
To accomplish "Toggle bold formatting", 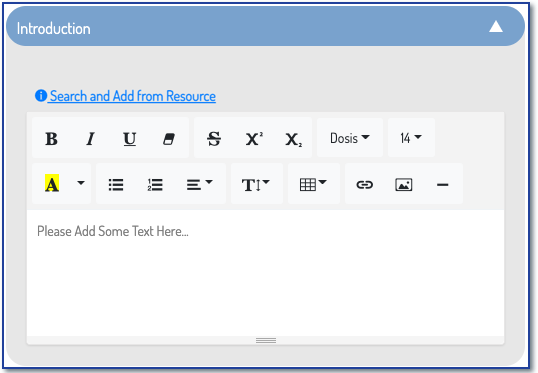I will [51, 139].
